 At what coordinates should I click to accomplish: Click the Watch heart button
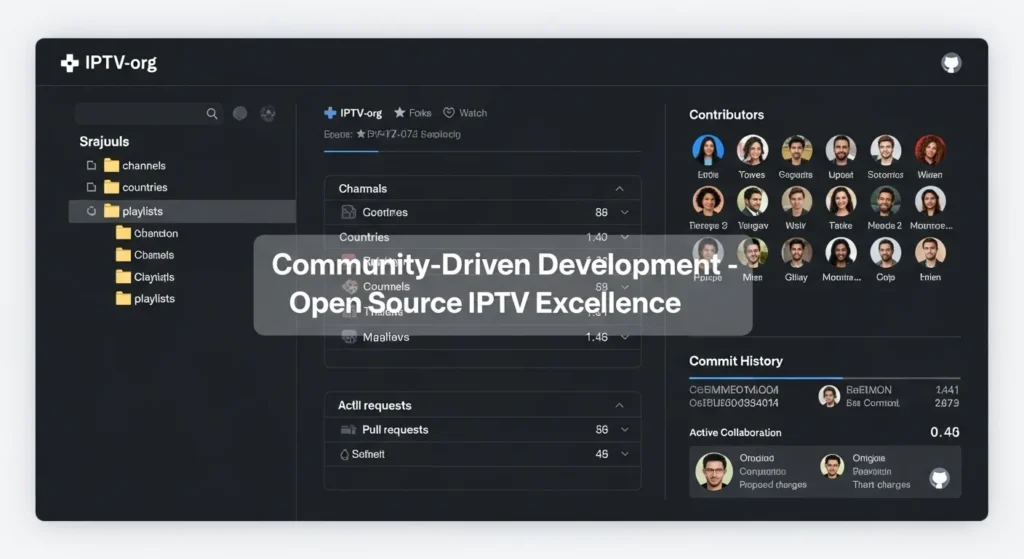coord(465,113)
